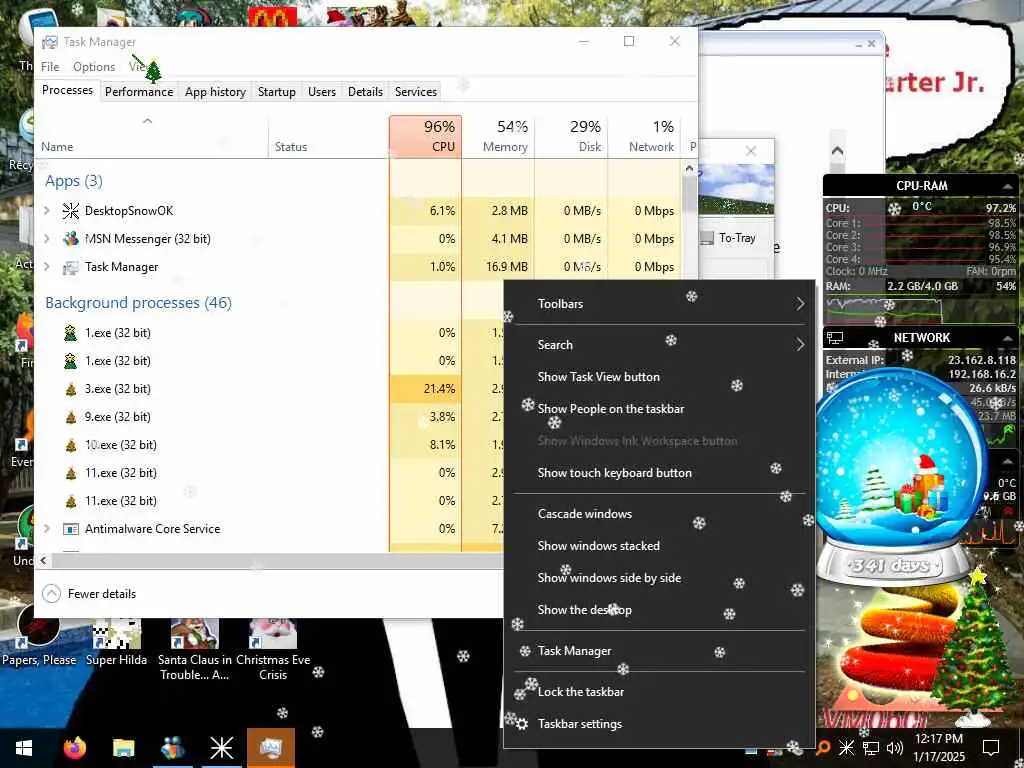The width and height of the screenshot is (1024, 768).
Task: Sort processes by the CPU column
Action: point(425,136)
